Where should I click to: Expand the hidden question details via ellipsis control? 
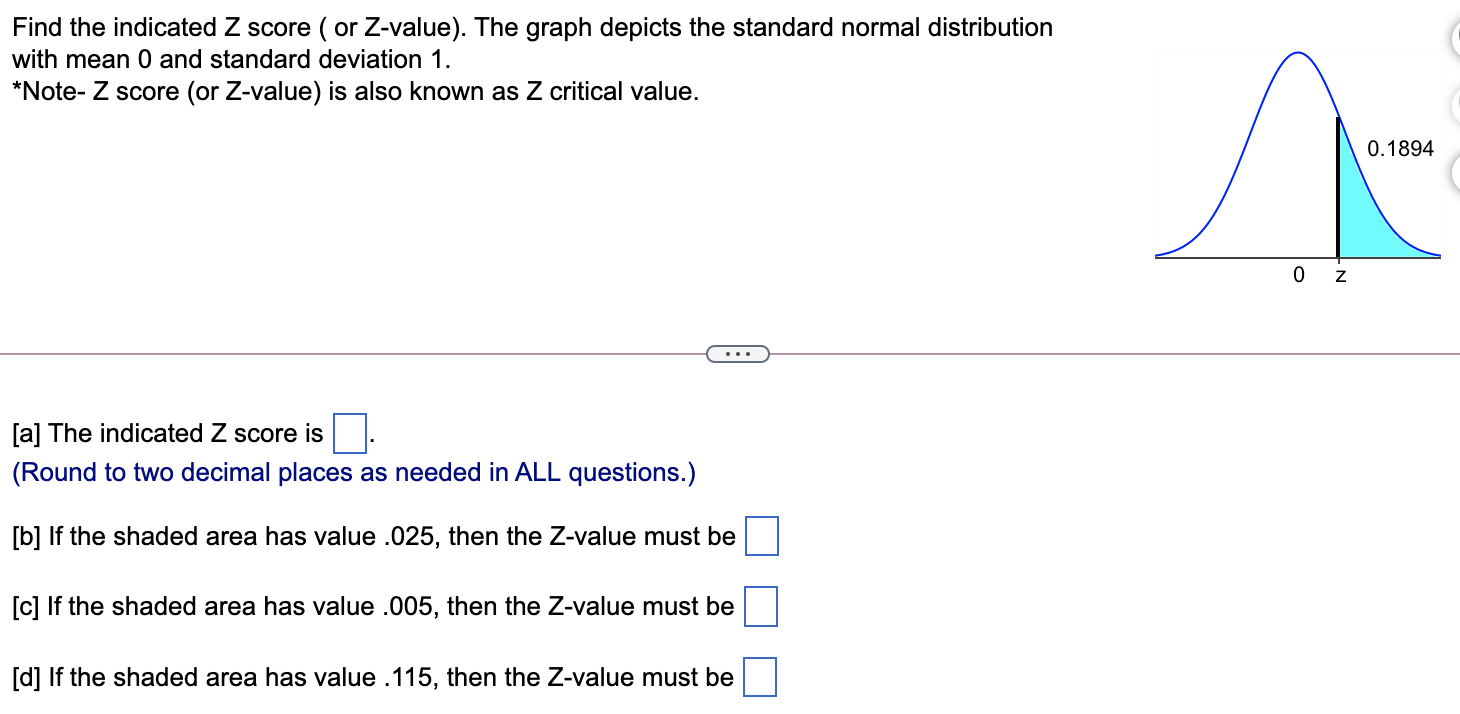coord(739,354)
